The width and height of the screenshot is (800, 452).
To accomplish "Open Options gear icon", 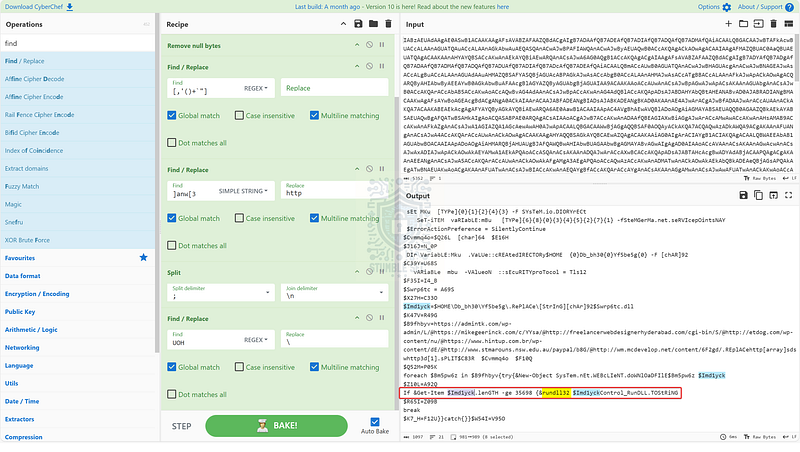I will tap(727, 7).
